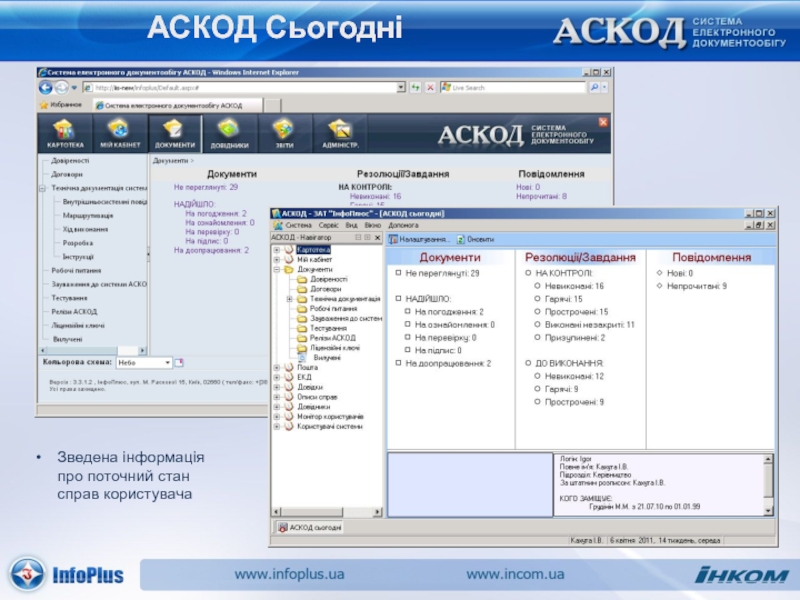The width and height of the screenshot is (800, 600).
Task: Click the web sidebar horizontal scrollbar
Action: tap(93, 351)
